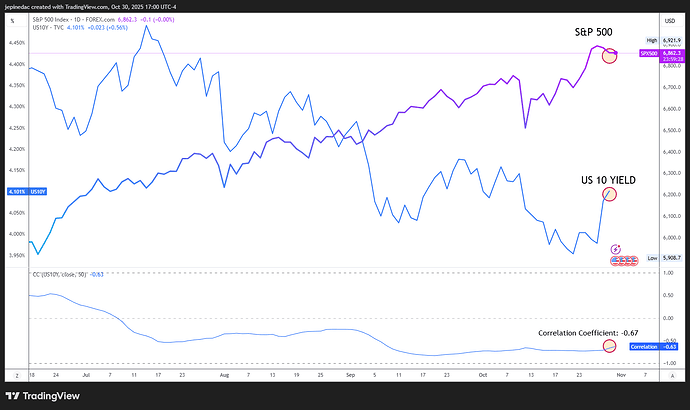Screen dimensions: 690x410
Task: Click the flag event markers near Low label
Action: tap(624, 260)
